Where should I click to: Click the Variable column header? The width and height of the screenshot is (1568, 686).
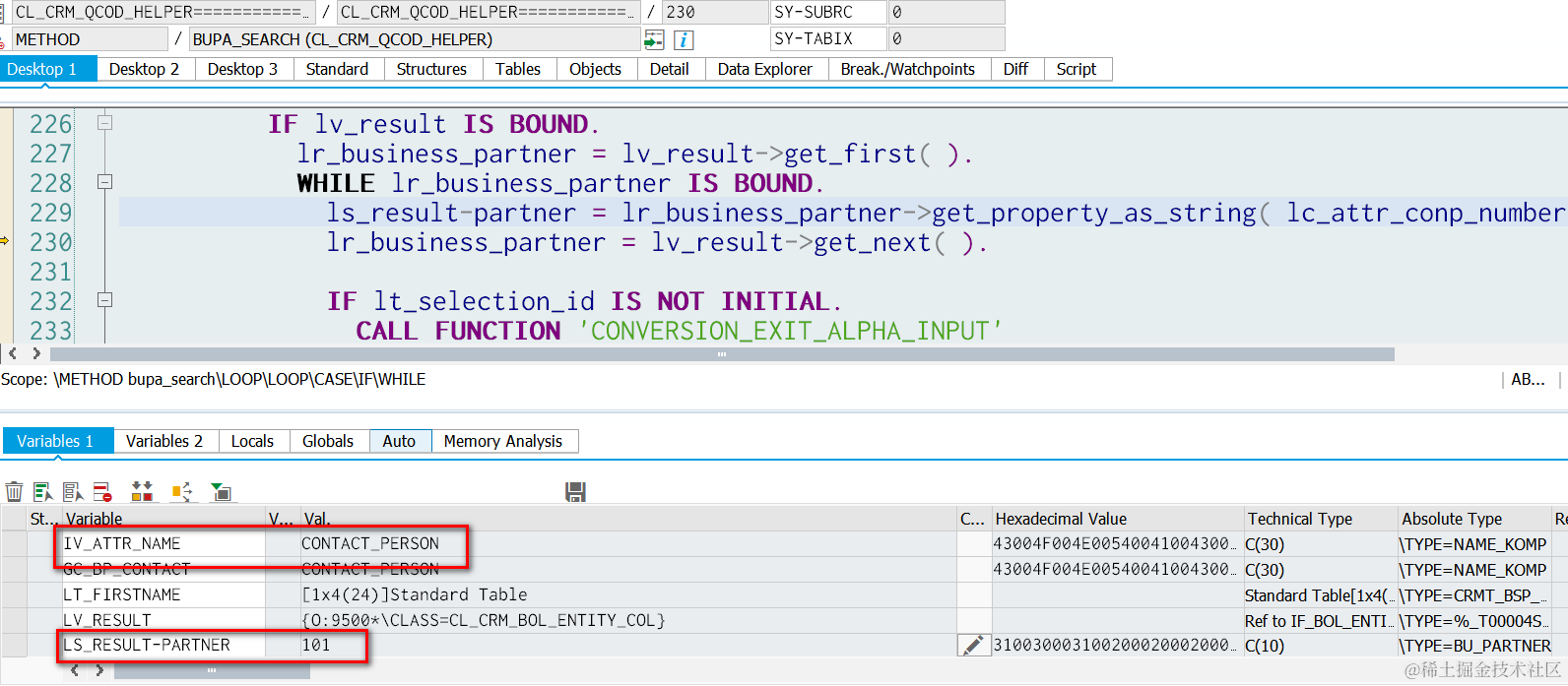pos(163,519)
